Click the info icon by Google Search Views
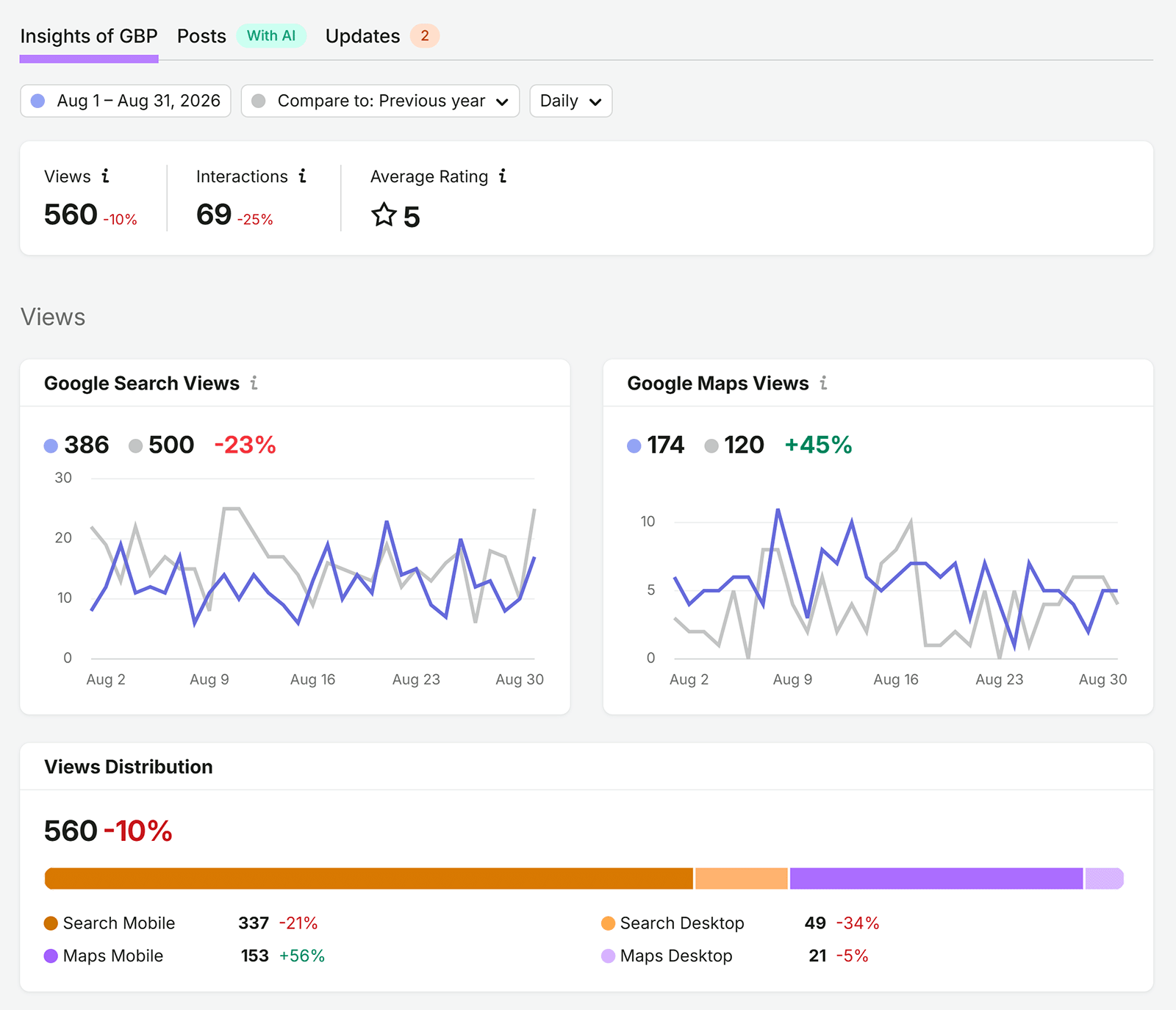 [x=254, y=383]
